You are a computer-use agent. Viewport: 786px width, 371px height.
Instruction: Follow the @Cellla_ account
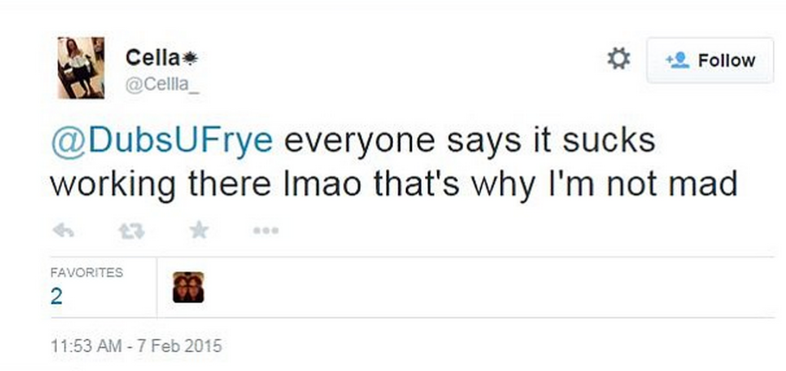[x=710, y=60]
